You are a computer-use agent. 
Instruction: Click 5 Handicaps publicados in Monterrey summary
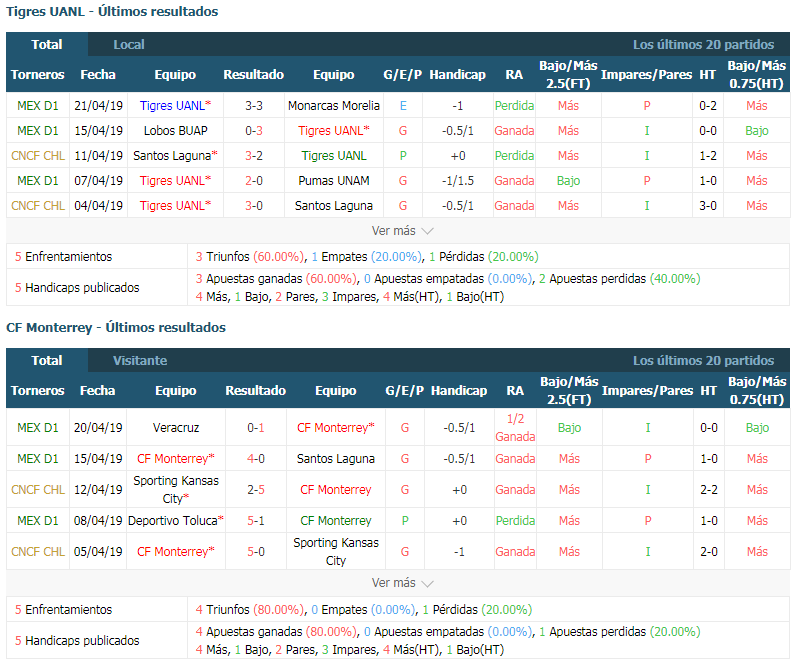point(77,640)
